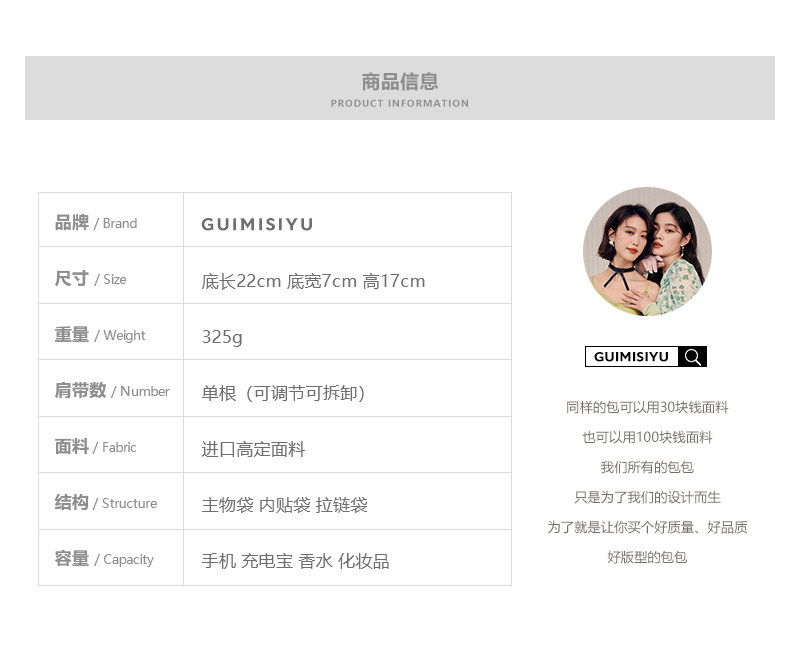800x647 pixels.
Task: Select the 肩带数 / Number row label
Action: point(112,390)
